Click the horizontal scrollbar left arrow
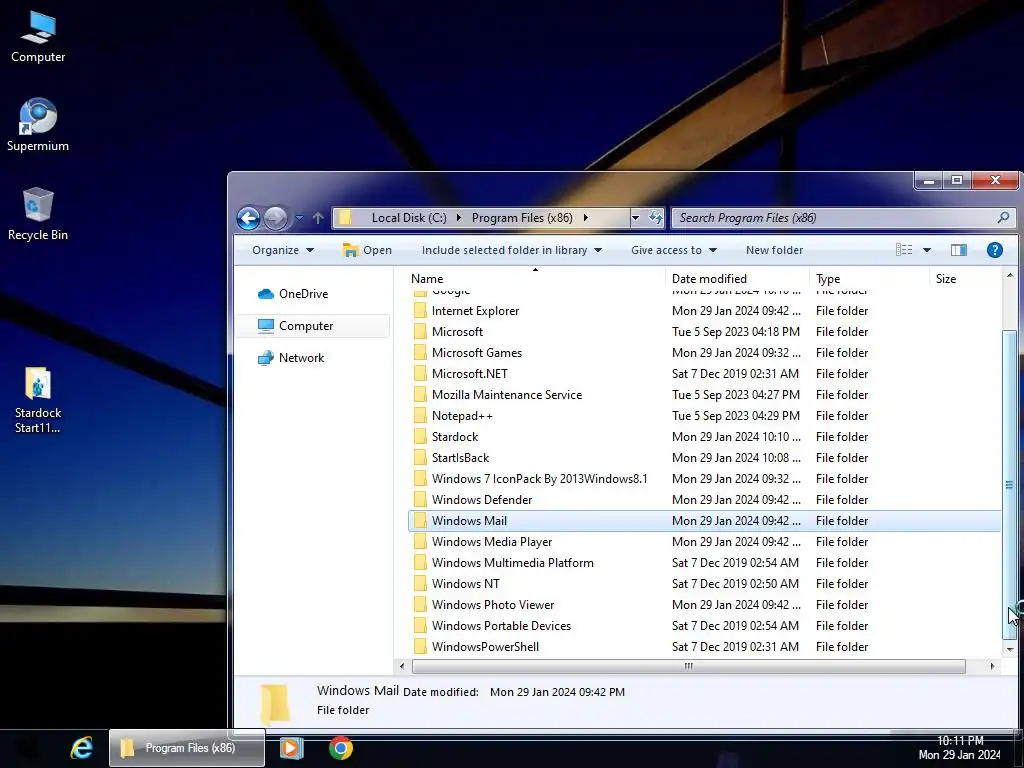The width and height of the screenshot is (1024, 768). 402,666
